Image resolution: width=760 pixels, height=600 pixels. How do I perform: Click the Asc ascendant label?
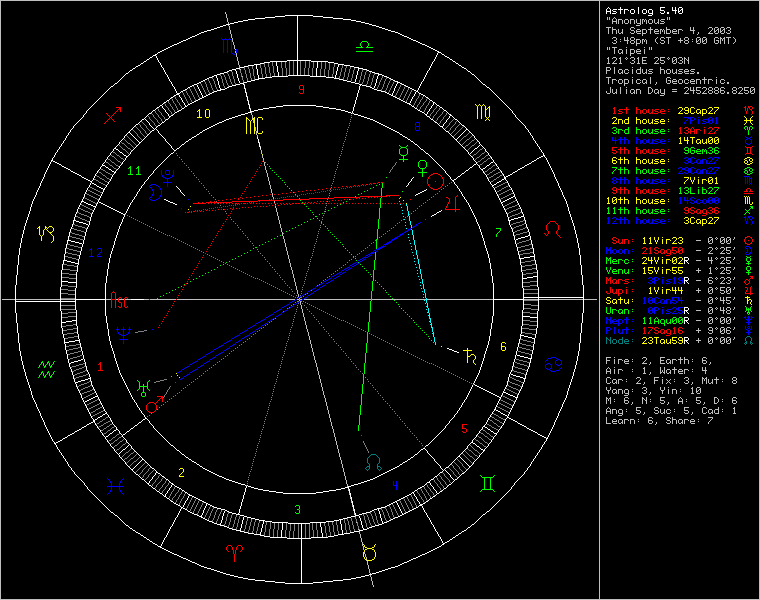point(119,300)
